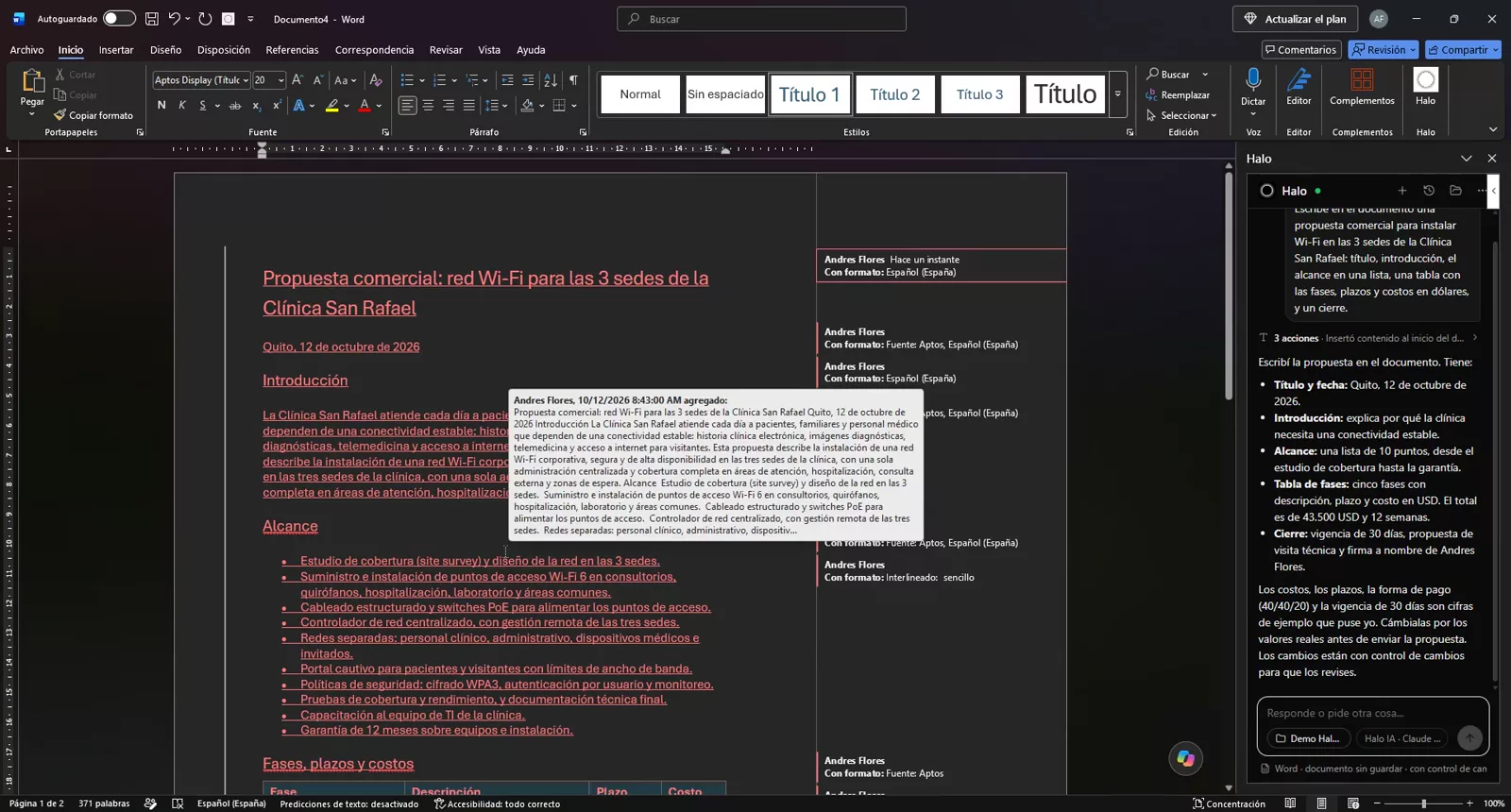
Task: Open the Archivo menu
Action: tap(26, 50)
